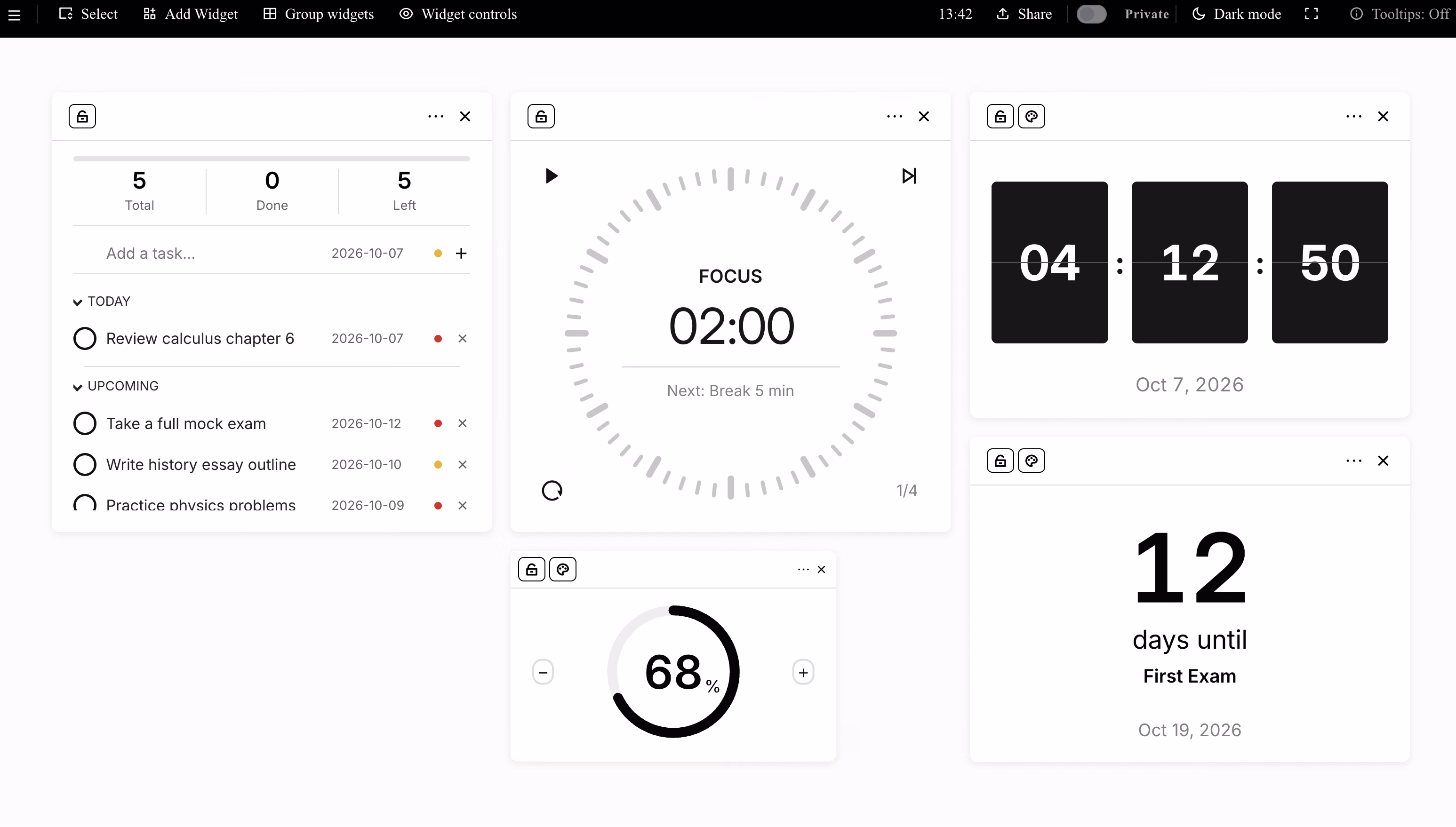Open progress ring color palette
The image size is (1456, 827).
(563, 570)
